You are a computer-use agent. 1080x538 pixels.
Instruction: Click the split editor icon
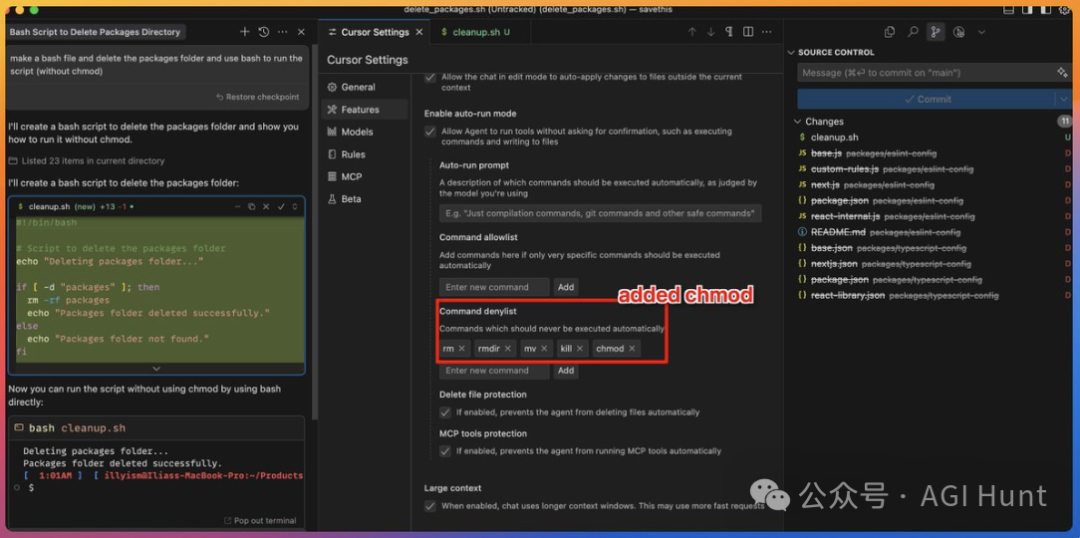(x=749, y=32)
